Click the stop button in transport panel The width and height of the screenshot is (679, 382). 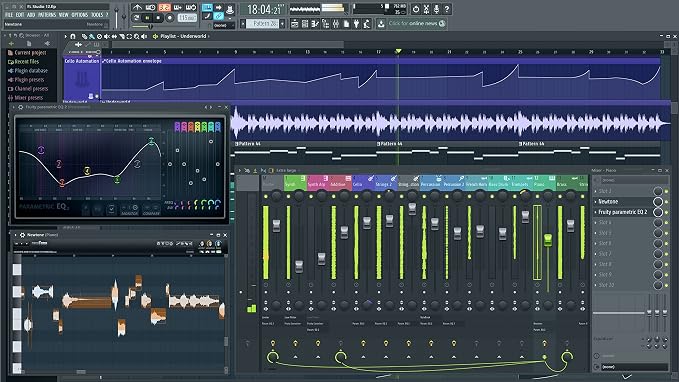pyautogui.click(x=158, y=18)
